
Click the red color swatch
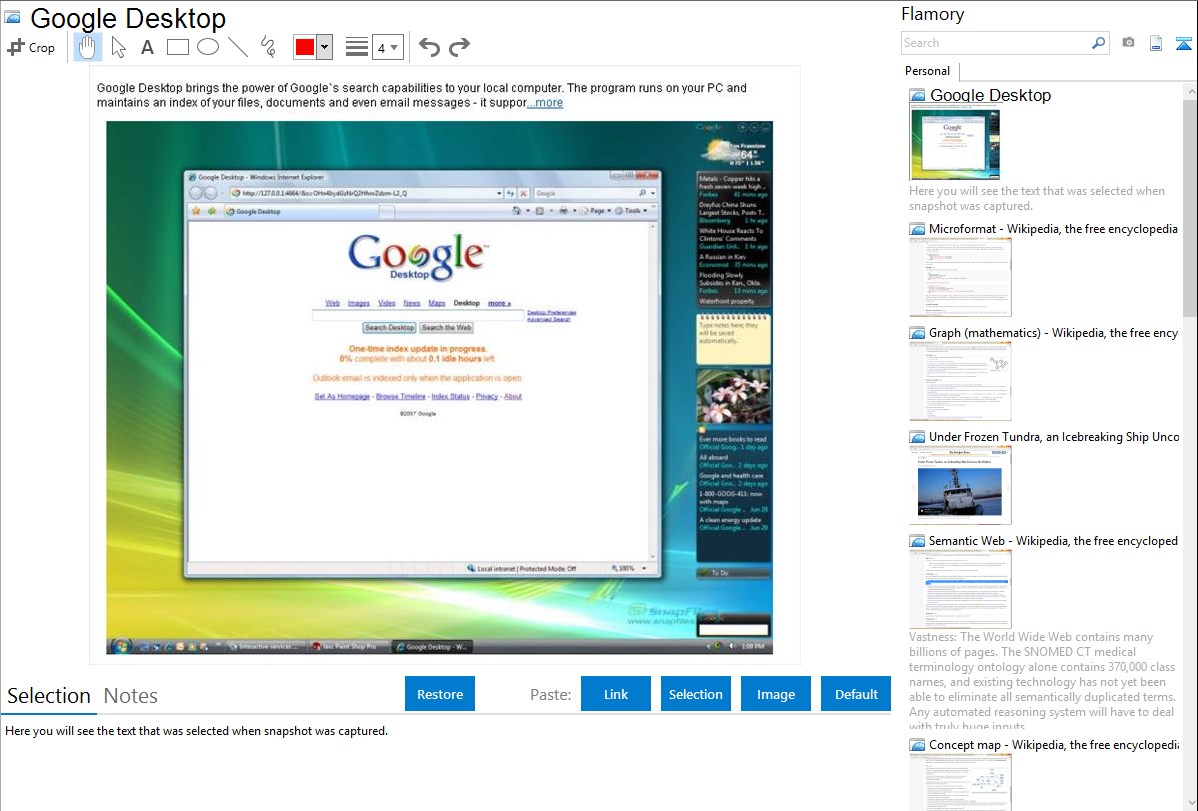click(x=305, y=47)
